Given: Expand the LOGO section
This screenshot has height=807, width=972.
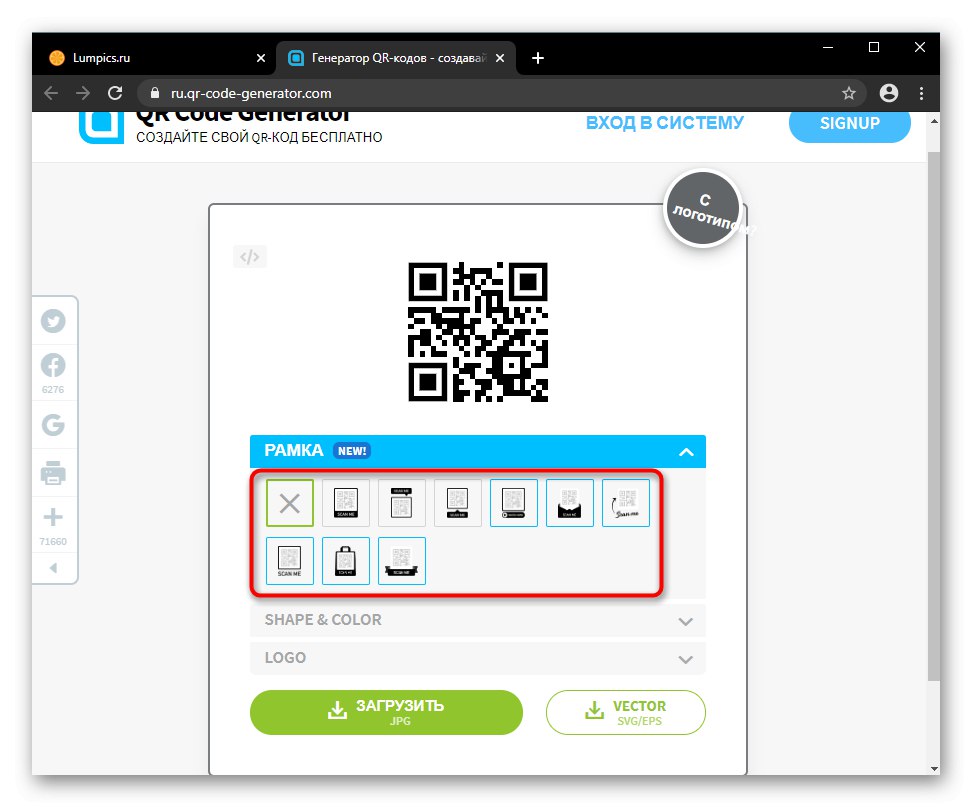Looking at the screenshot, I should coord(478,658).
